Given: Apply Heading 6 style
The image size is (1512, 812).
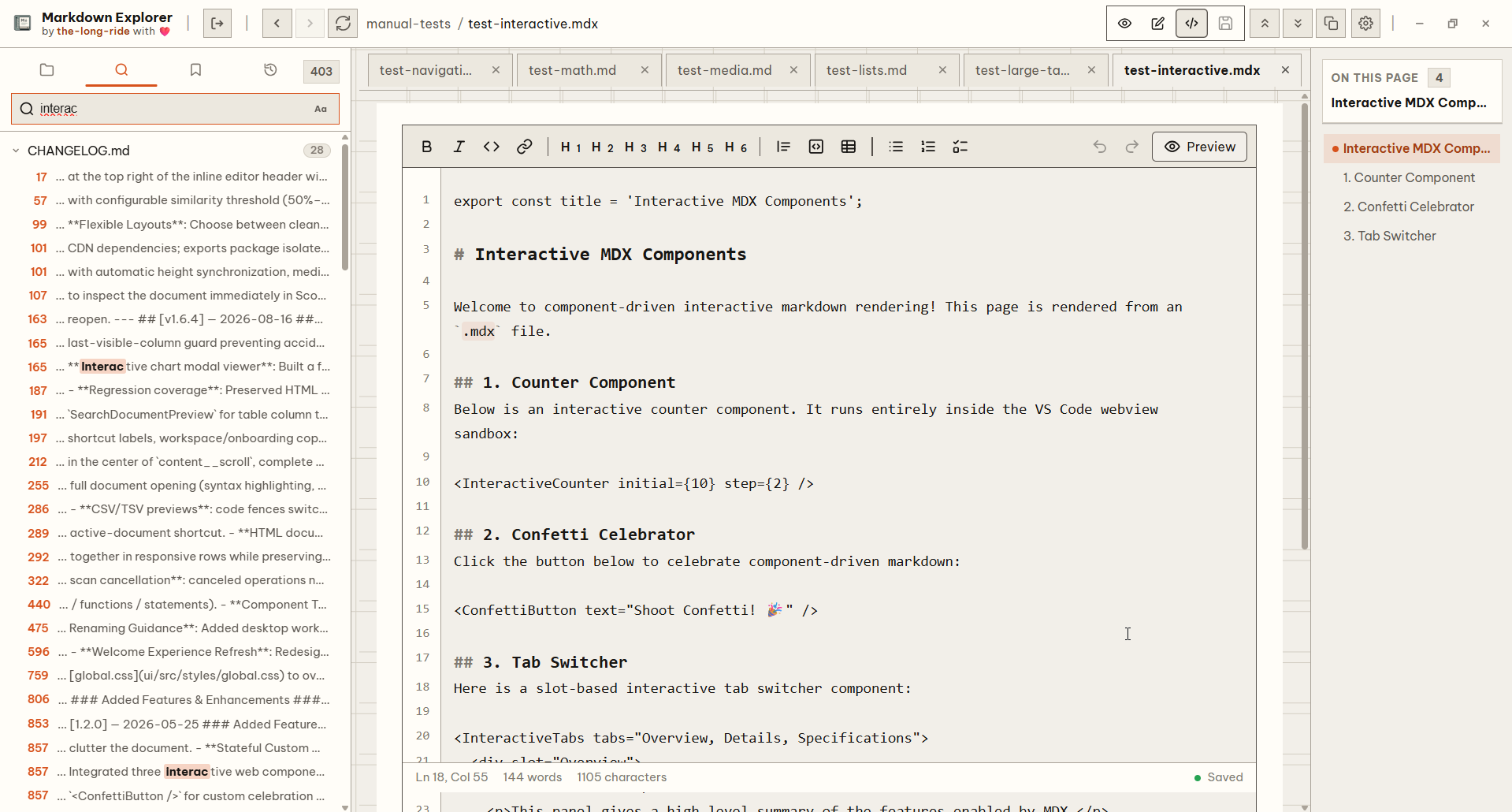Looking at the screenshot, I should coord(735,147).
